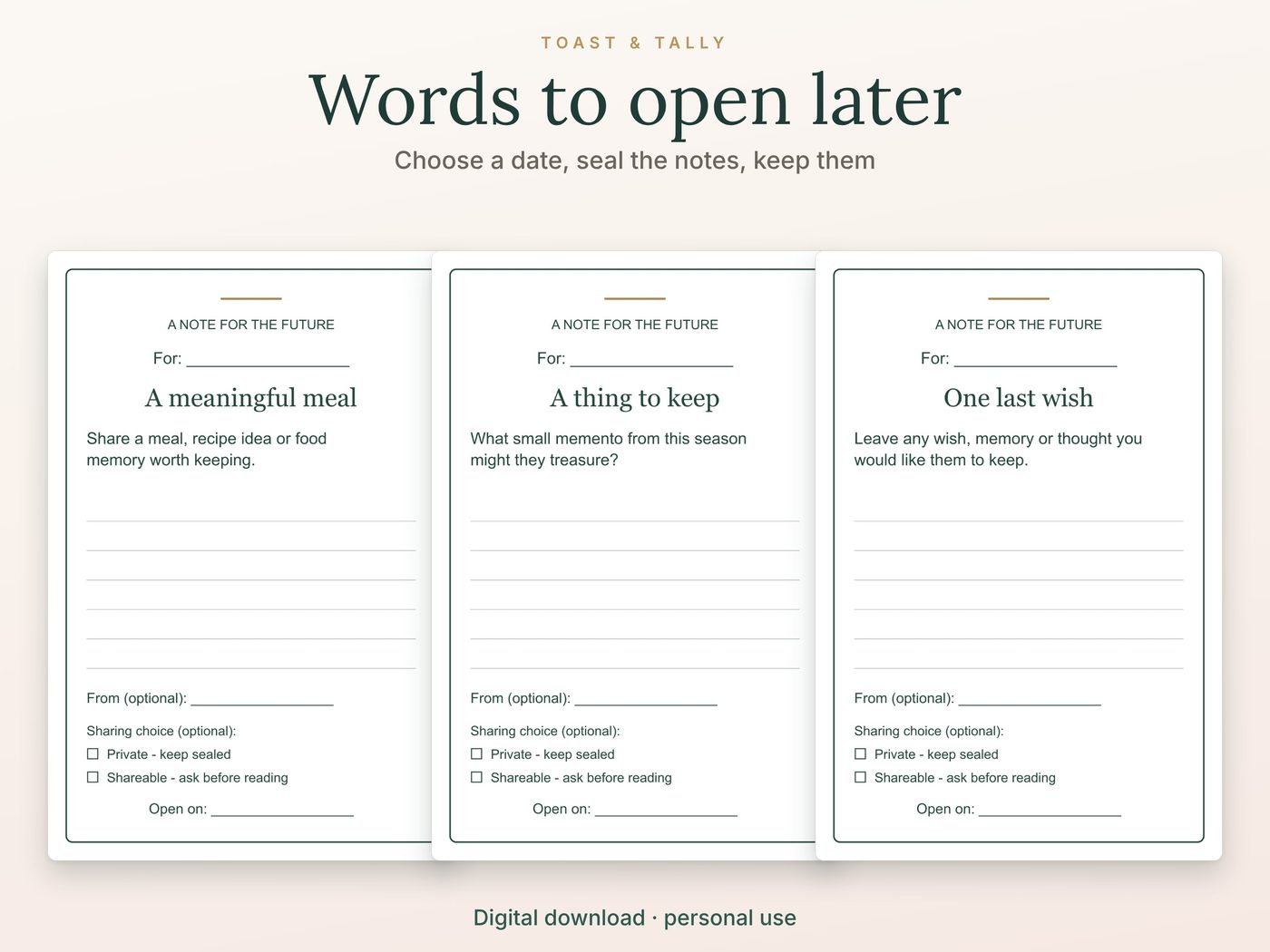Click the 'One last wish' card title
The width and height of the screenshot is (1270, 952).
click(1019, 398)
